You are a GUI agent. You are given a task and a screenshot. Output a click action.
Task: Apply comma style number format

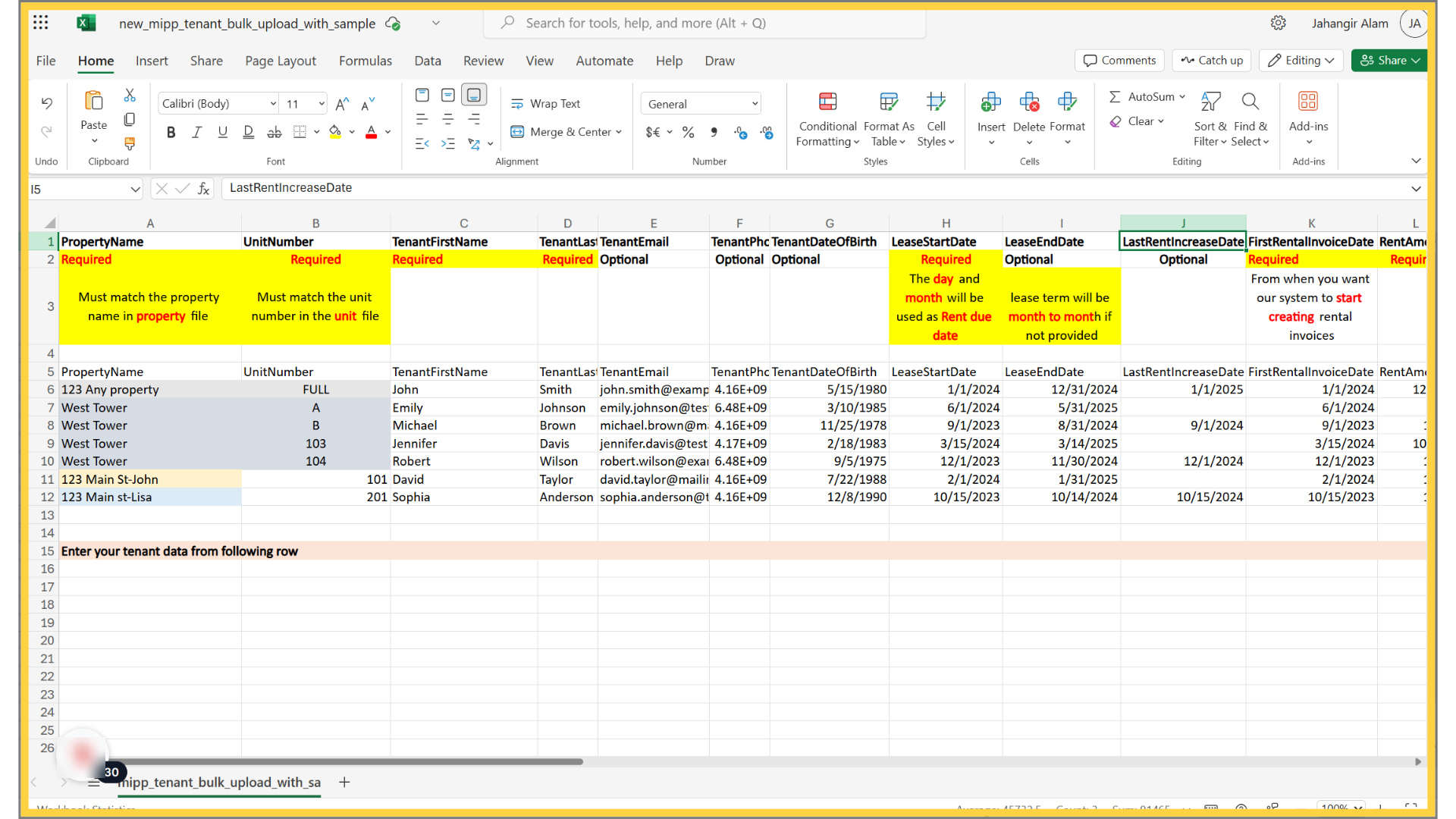(x=714, y=132)
